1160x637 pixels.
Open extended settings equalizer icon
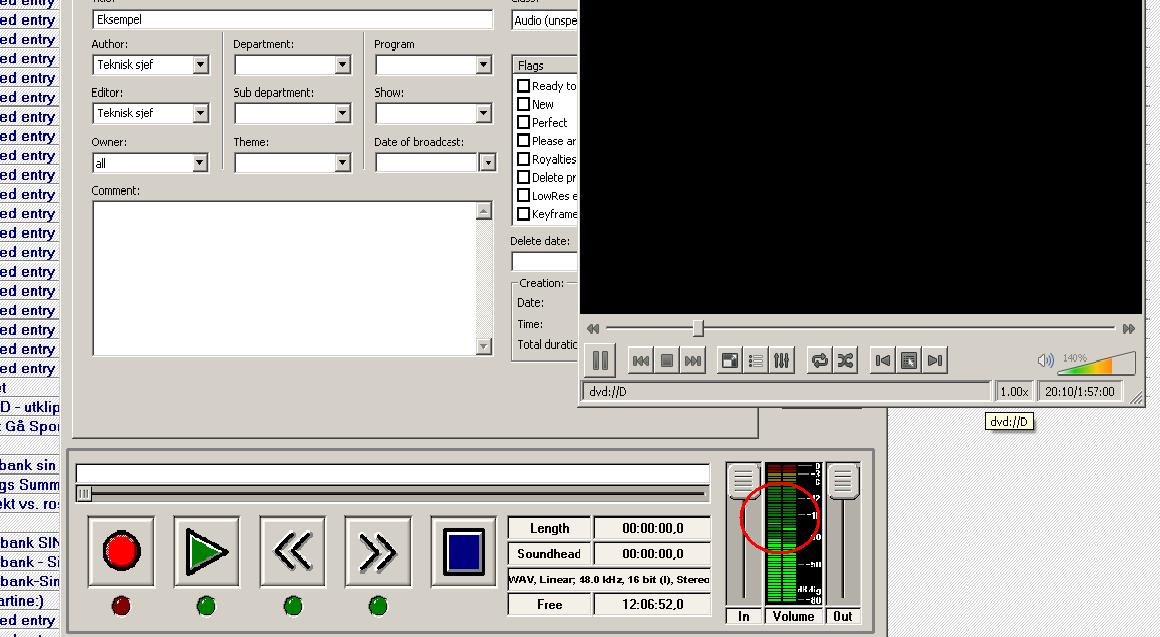(x=782, y=360)
